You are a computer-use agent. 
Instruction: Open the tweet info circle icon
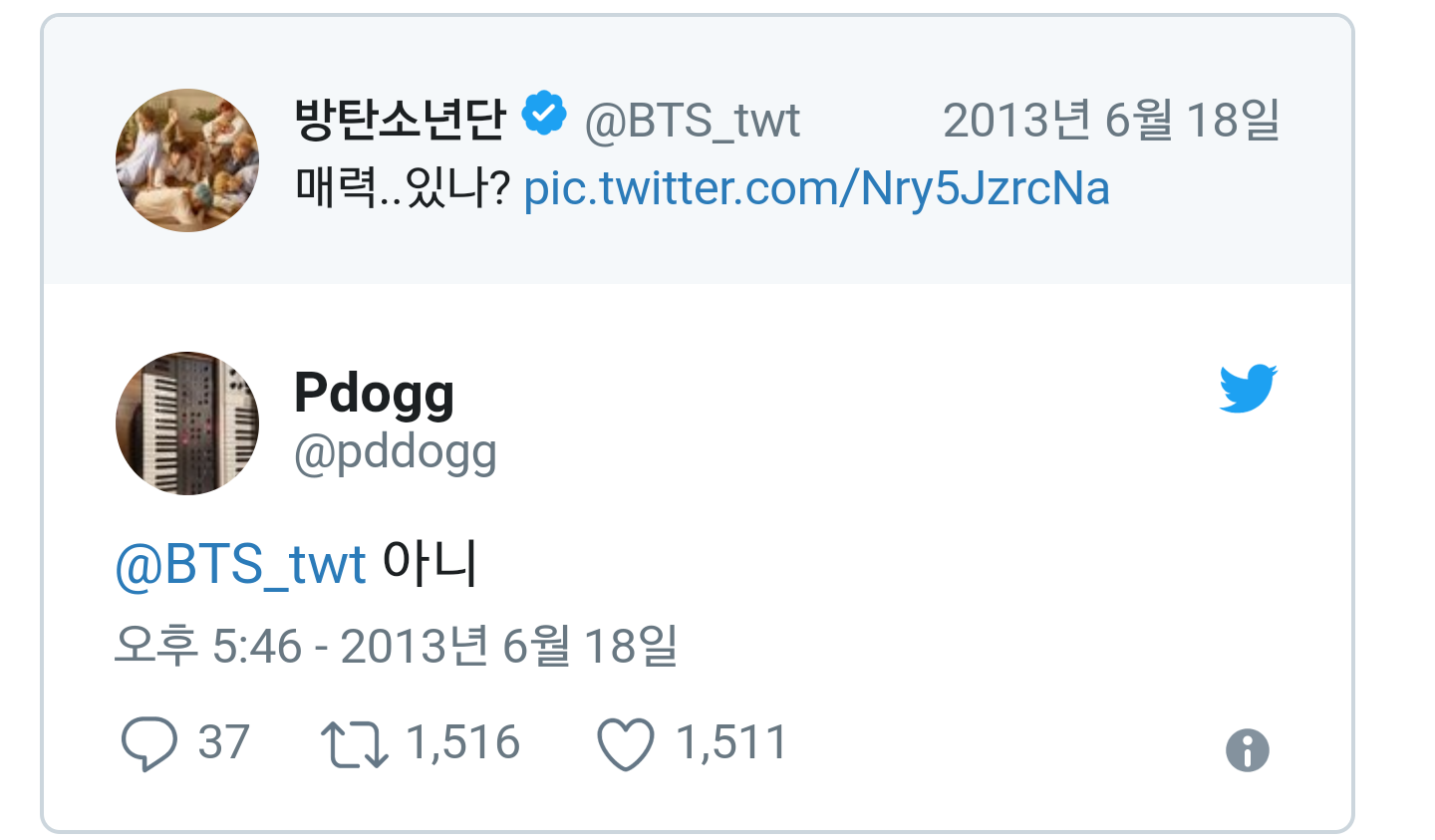coord(1247,750)
